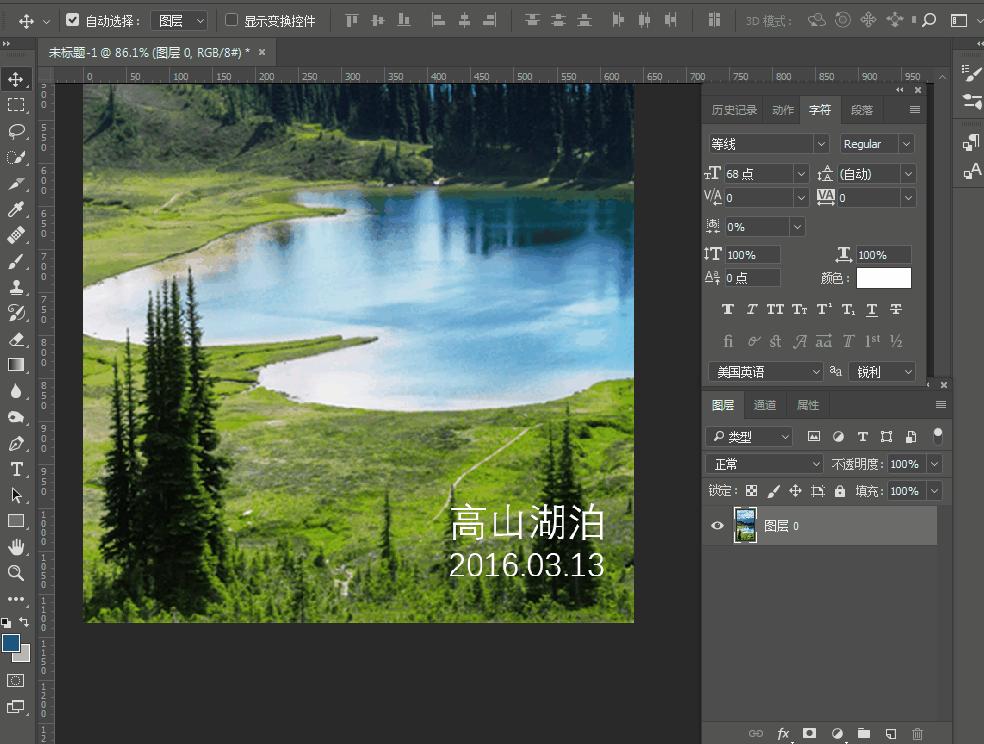Toggle faux bold text style
Screen dimensions: 984x744
click(727, 309)
